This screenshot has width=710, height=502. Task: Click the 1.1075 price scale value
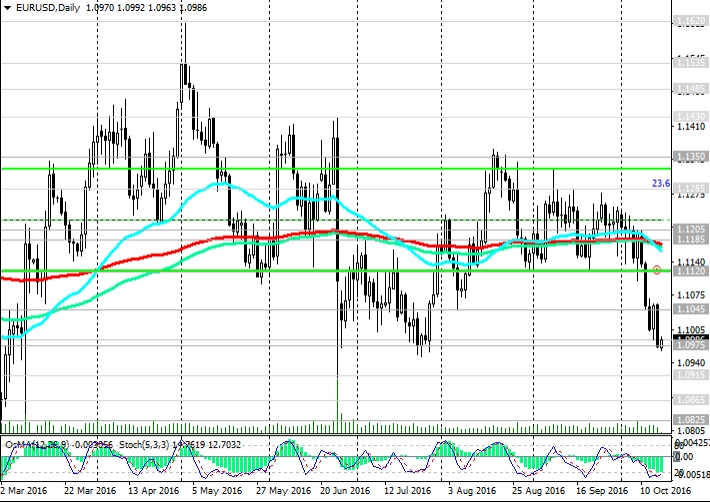[691, 295]
